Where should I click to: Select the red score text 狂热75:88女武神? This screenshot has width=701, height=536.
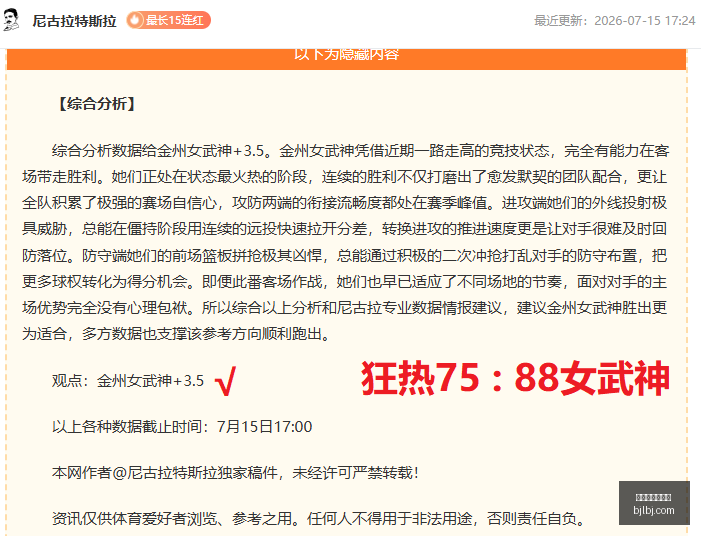(x=515, y=379)
